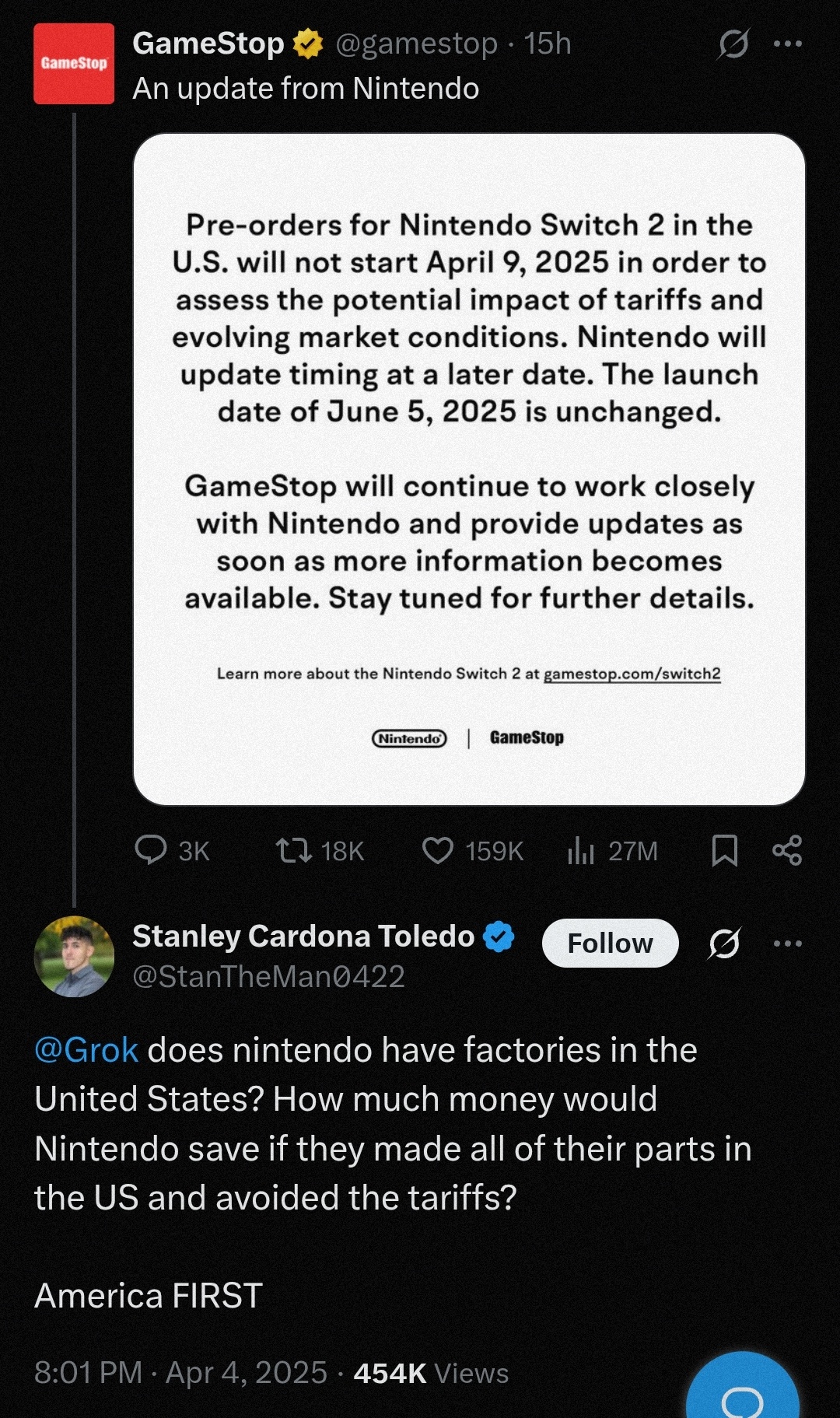This screenshot has width=840, height=1418.
Task: Open Stanley Cardona Toledo's profile photo
Action: (x=74, y=956)
